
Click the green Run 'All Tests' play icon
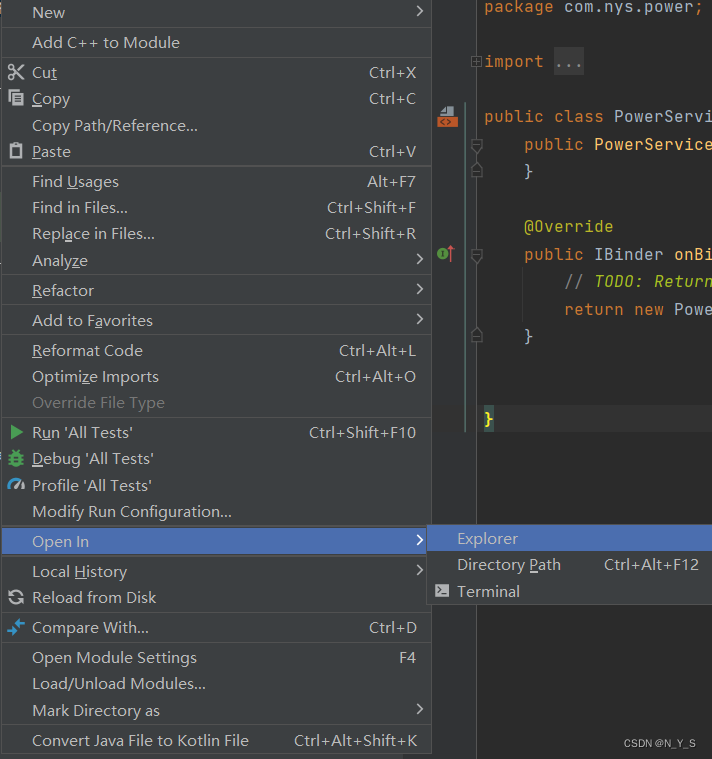16,432
